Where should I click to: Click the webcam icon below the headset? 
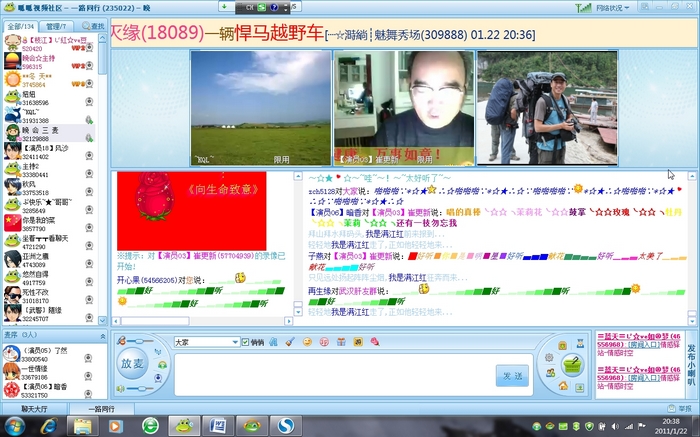tap(158, 378)
